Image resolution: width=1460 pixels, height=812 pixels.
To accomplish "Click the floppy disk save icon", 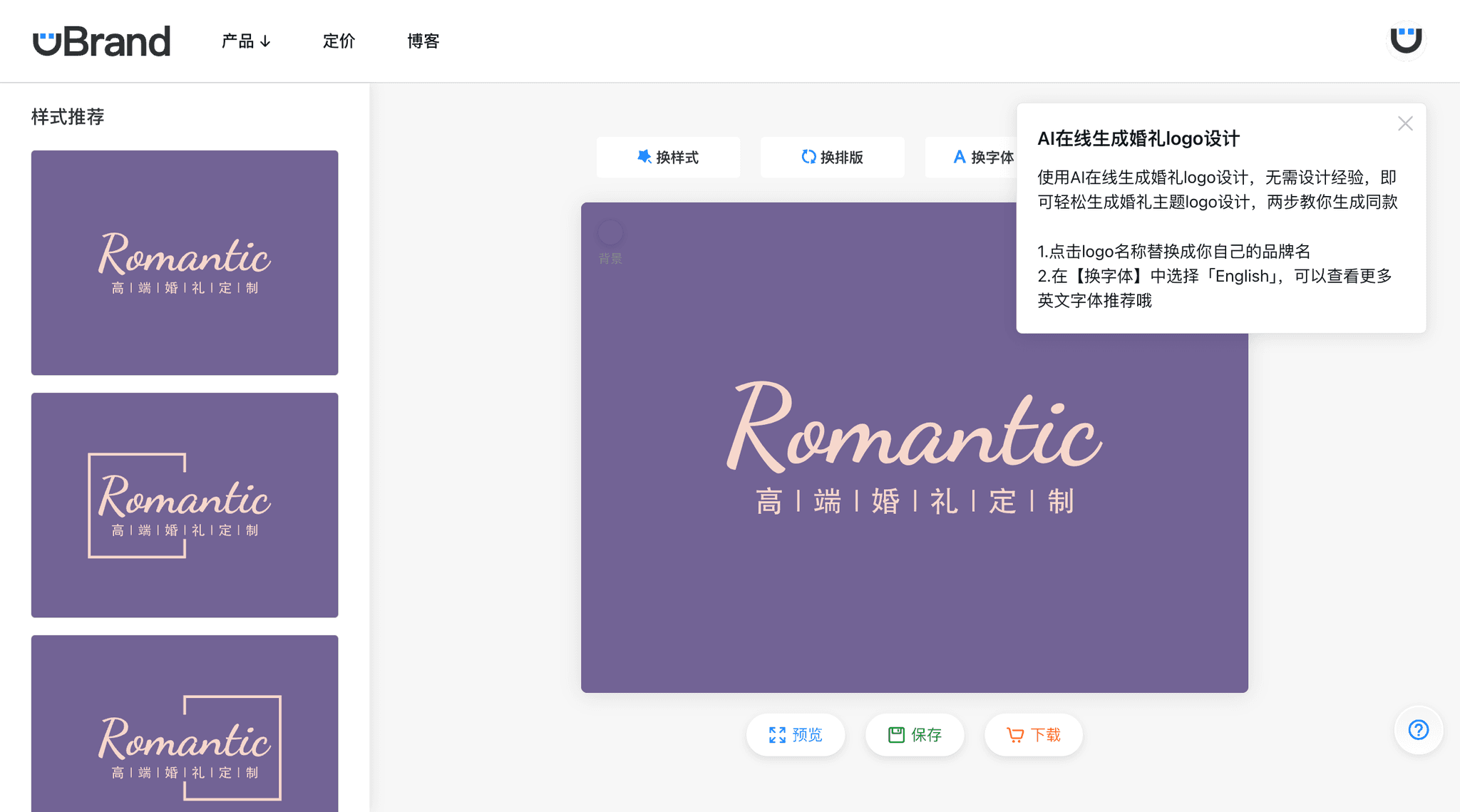I will tap(895, 734).
